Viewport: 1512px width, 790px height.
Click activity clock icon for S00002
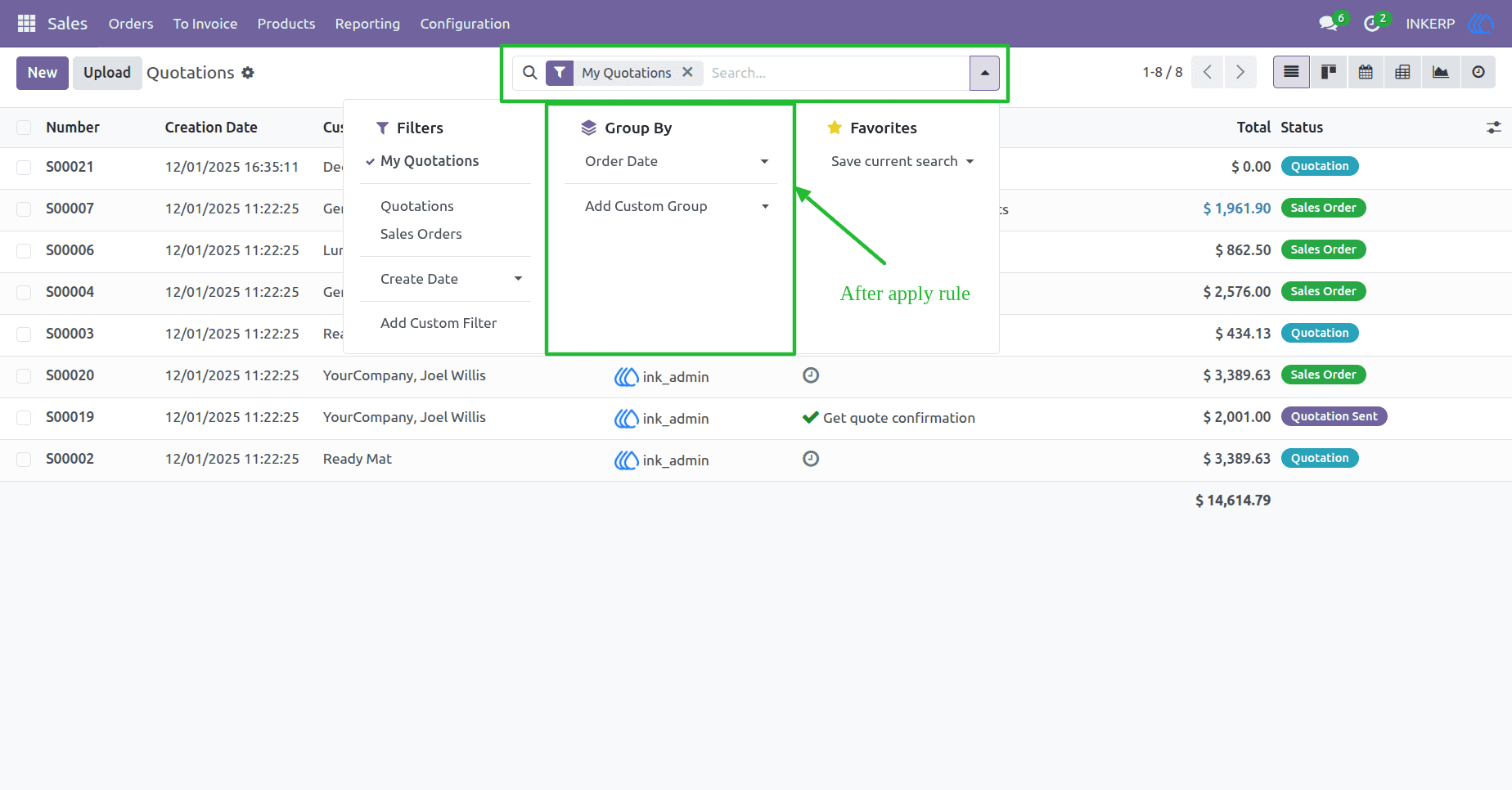click(811, 459)
